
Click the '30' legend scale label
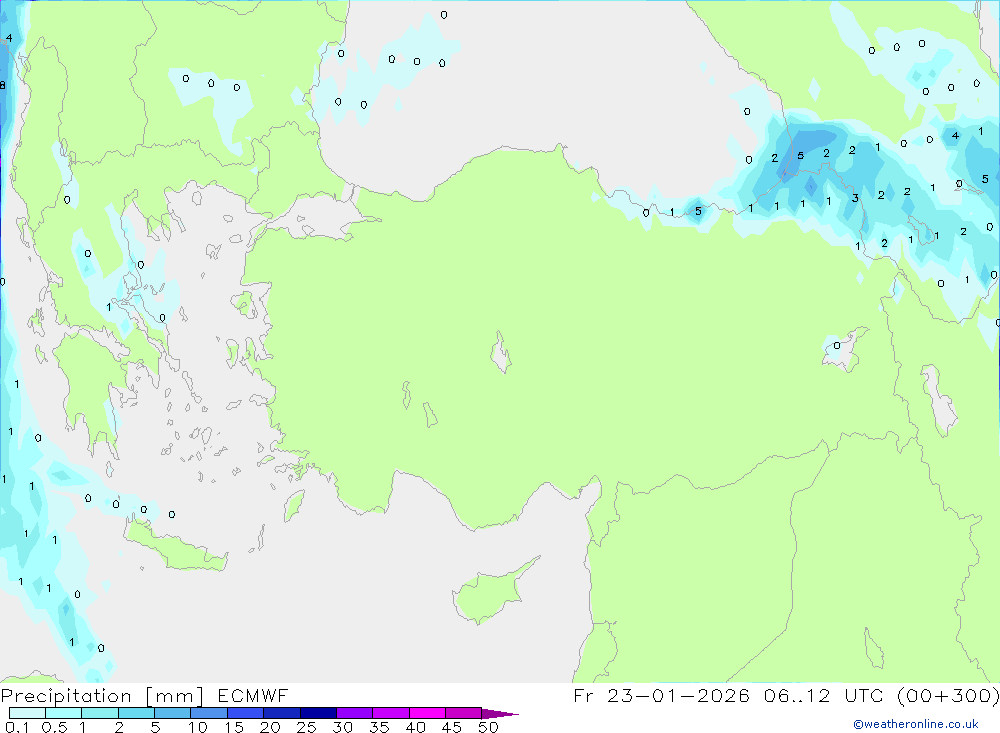pyautogui.click(x=342, y=727)
